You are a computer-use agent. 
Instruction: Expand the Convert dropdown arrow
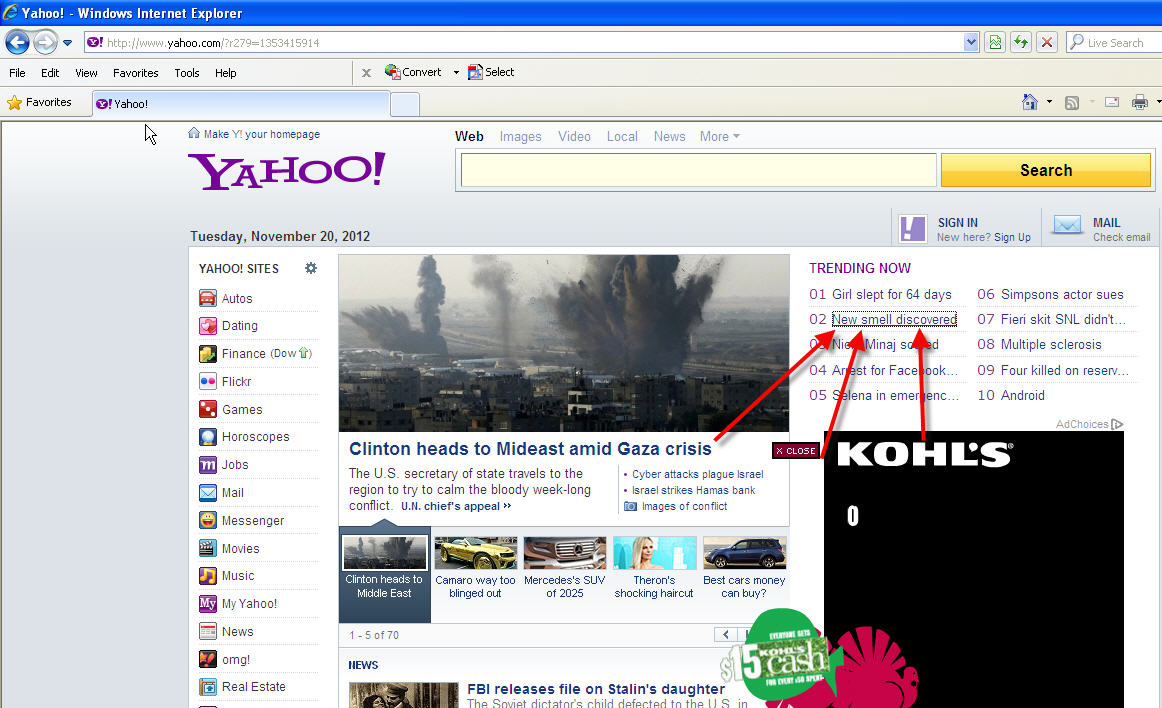[x=456, y=73]
